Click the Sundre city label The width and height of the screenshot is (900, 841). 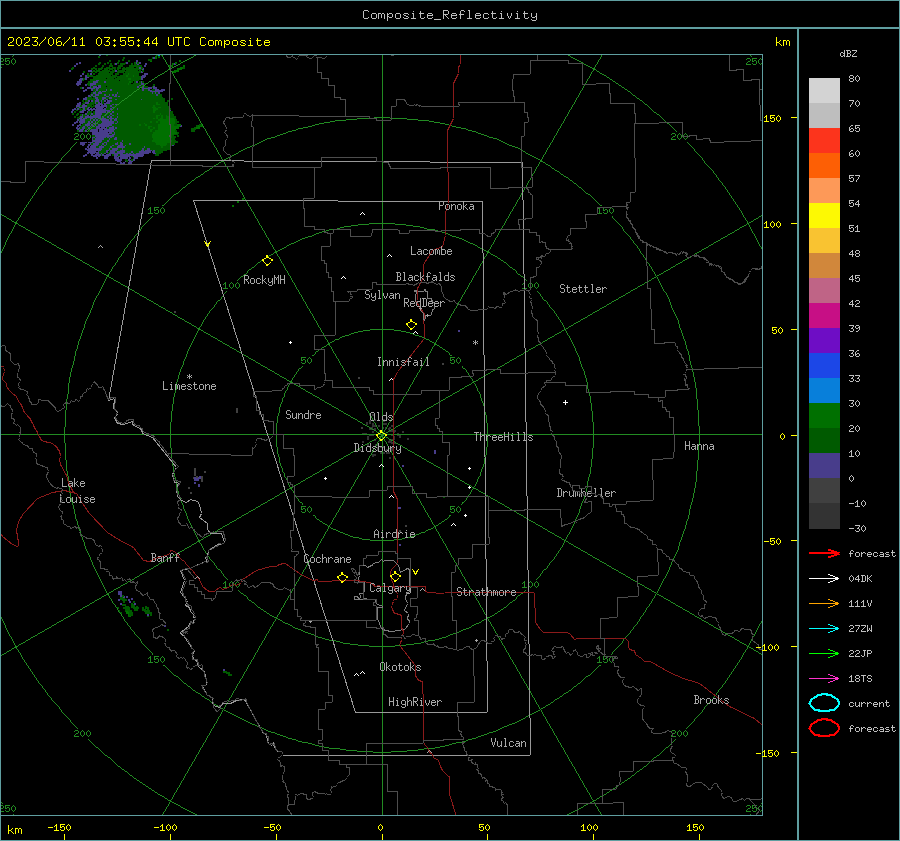point(303,415)
